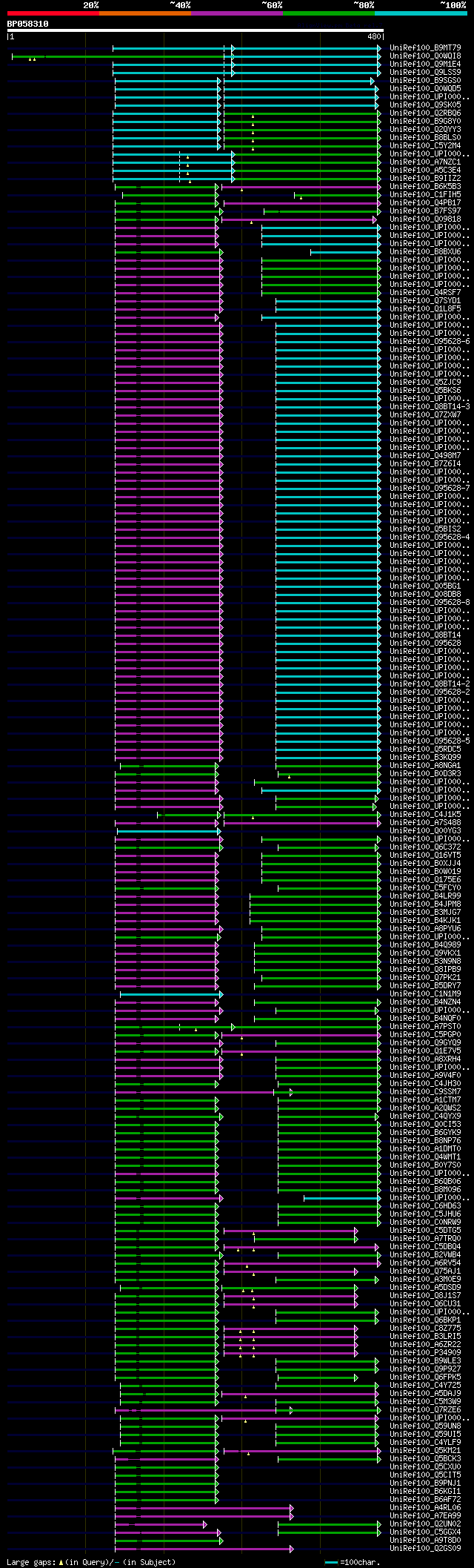Click the orange ~40% identity legend bar

145,13
